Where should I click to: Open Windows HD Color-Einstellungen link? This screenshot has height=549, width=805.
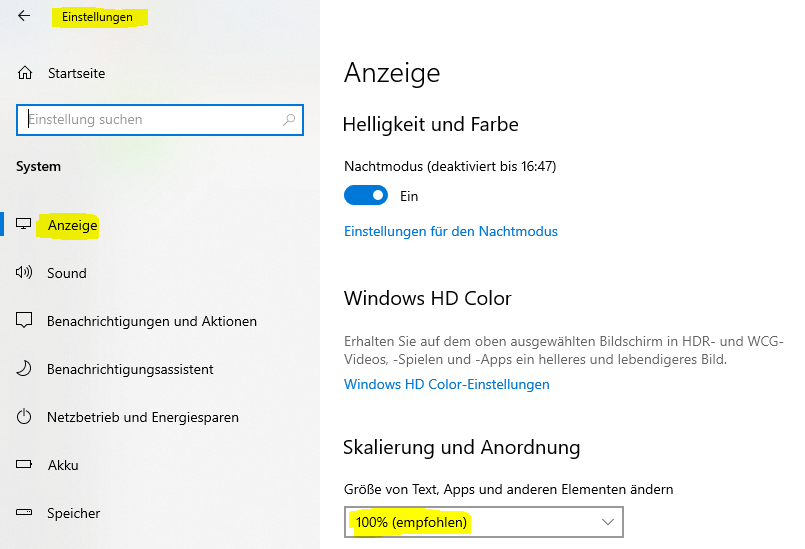tap(447, 384)
